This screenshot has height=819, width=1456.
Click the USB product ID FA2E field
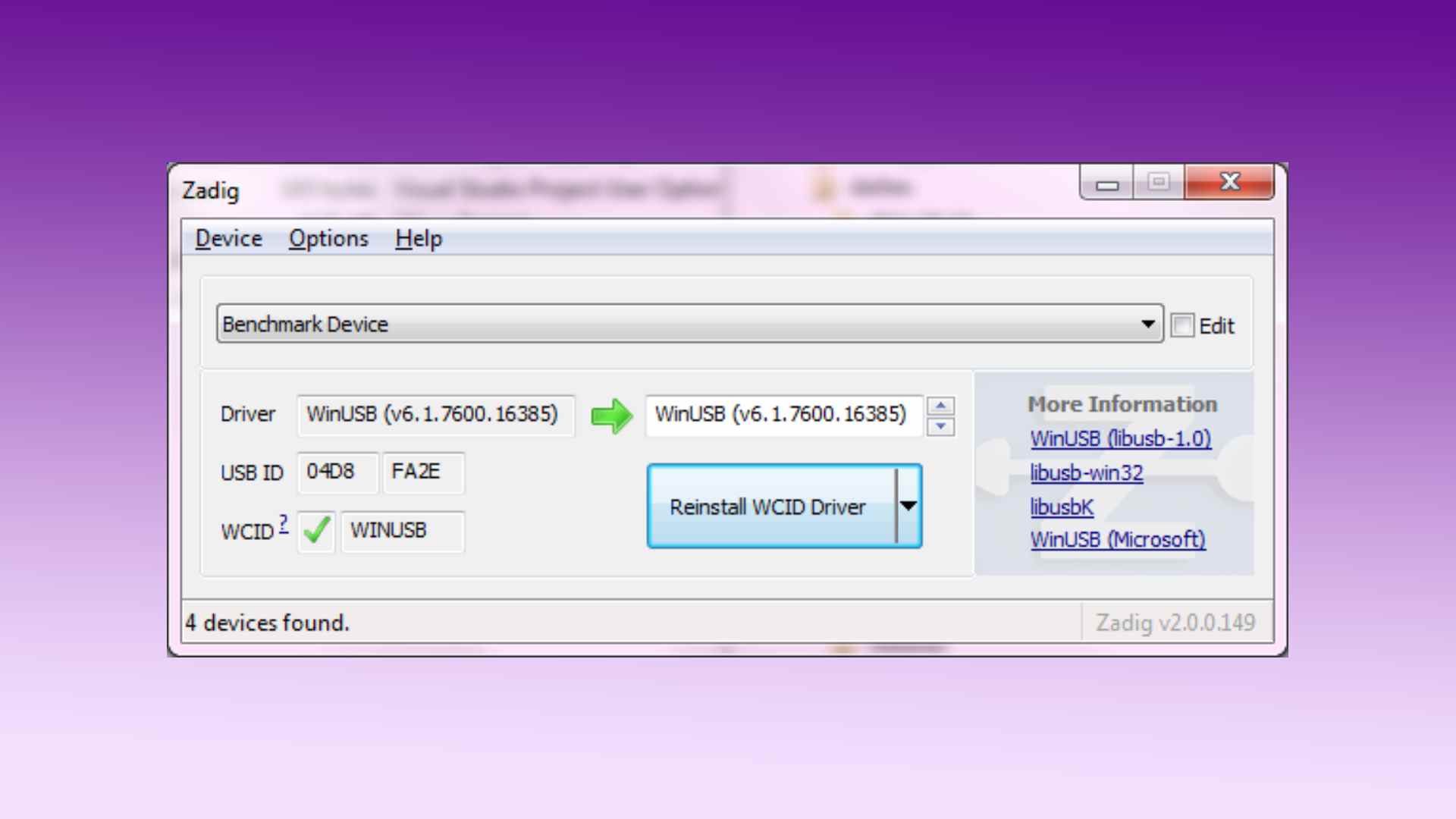423,472
